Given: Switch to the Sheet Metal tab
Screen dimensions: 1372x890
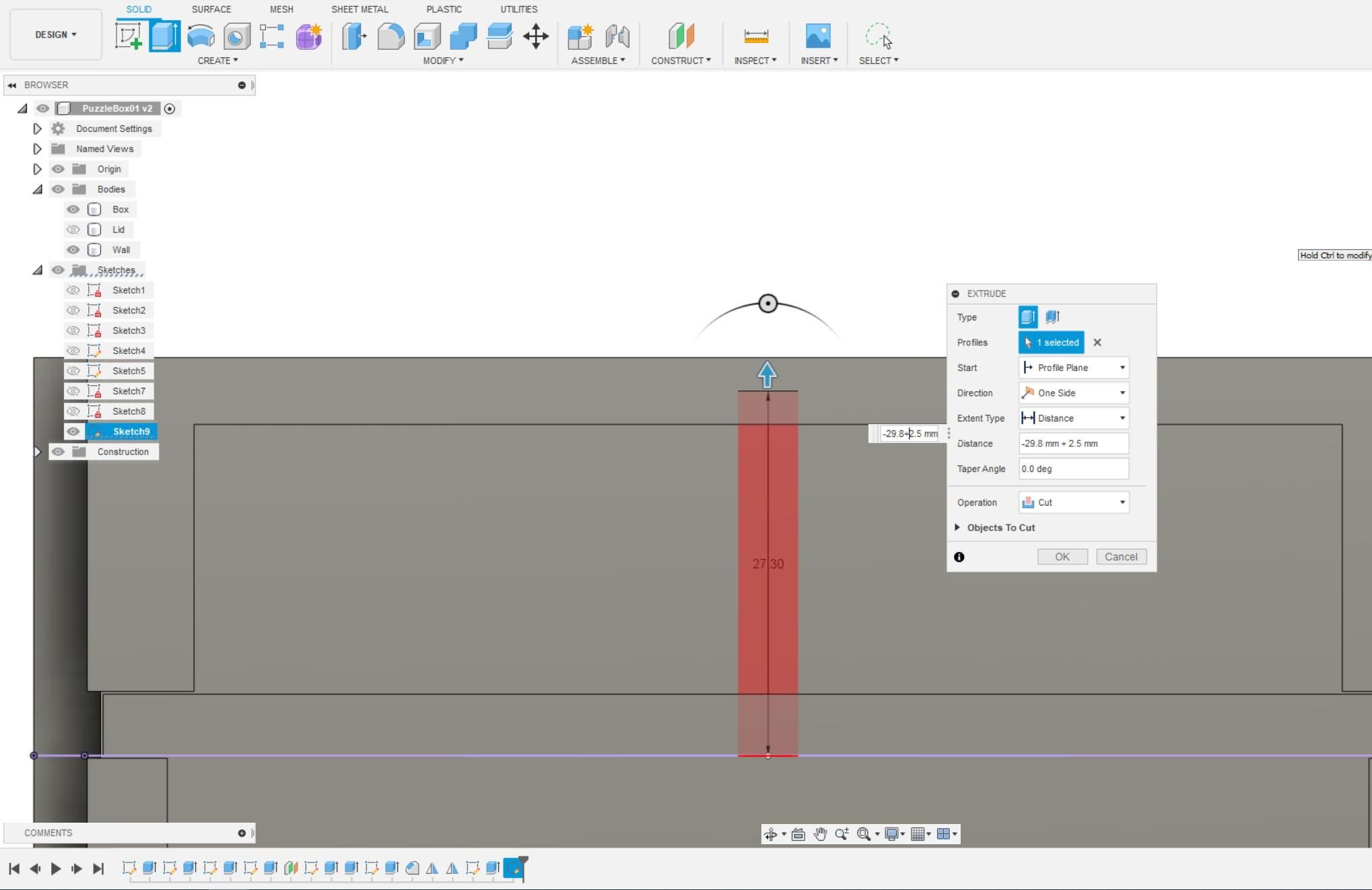Looking at the screenshot, I should click(359, 9).
